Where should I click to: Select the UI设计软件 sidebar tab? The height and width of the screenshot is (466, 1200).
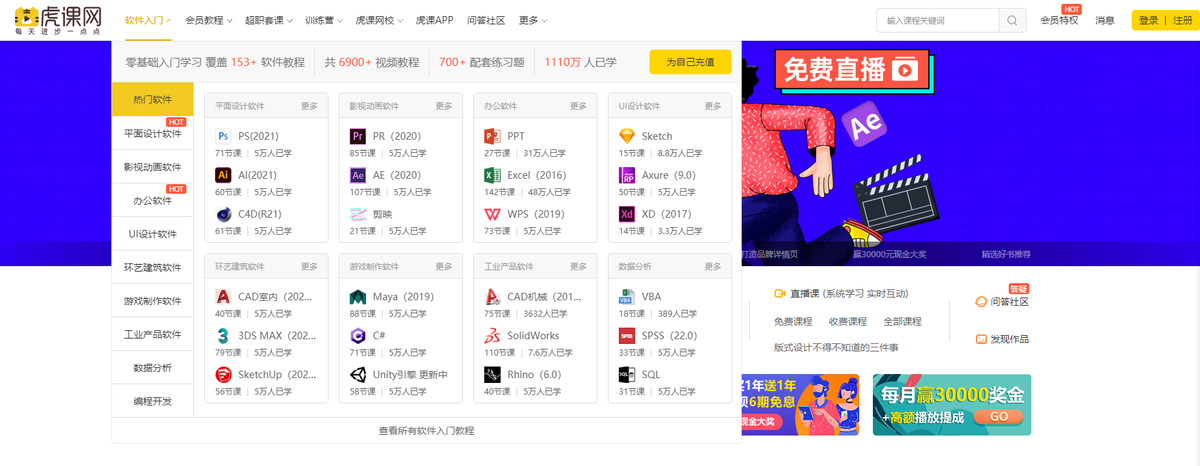153,234
